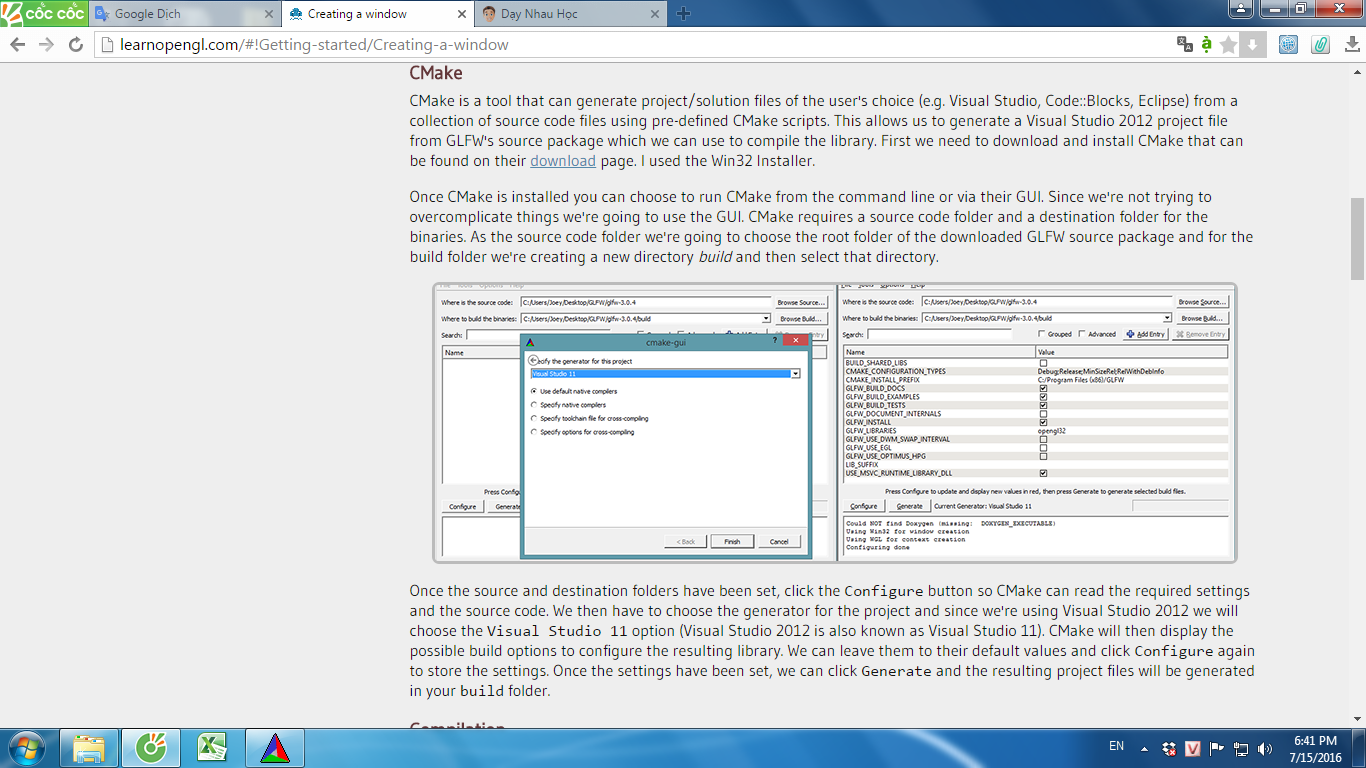Open the volume speaker tray icon
The width and height of the screenshot is (1366, 768).
point(1265,748)
